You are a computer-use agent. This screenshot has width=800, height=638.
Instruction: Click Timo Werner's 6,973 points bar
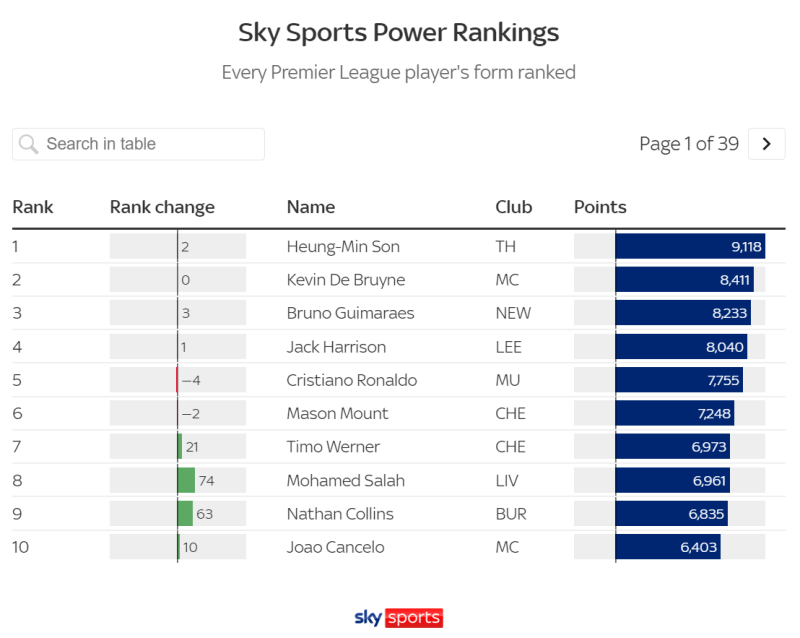click(x=672, y=447)
